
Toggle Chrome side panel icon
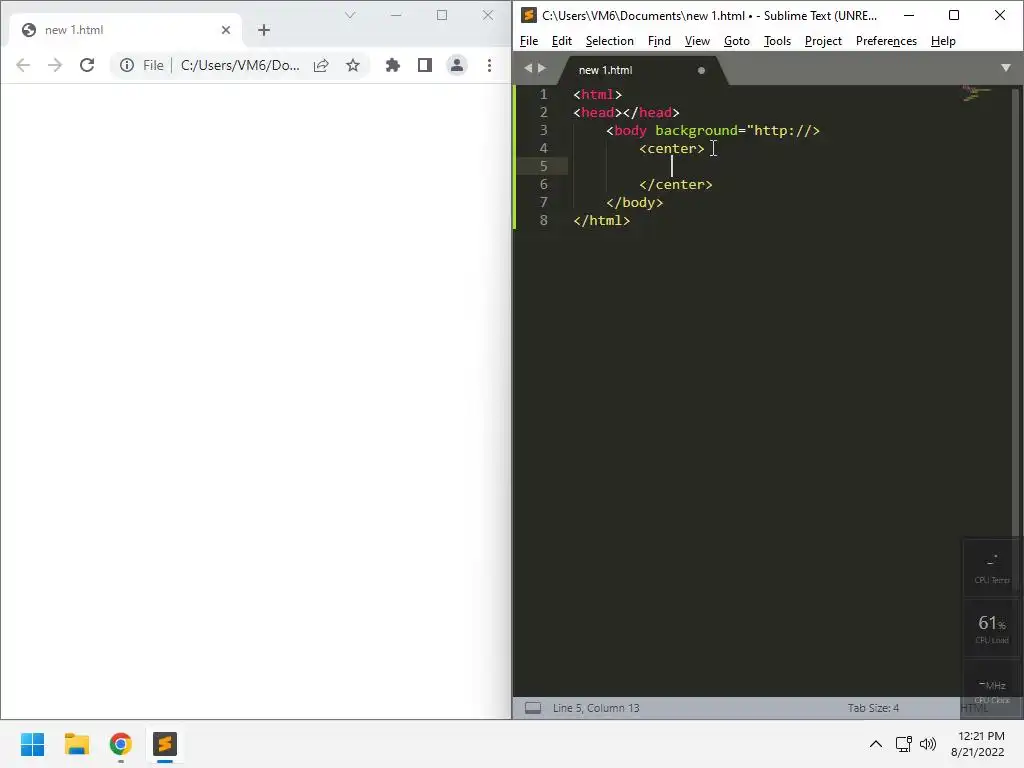424,65
